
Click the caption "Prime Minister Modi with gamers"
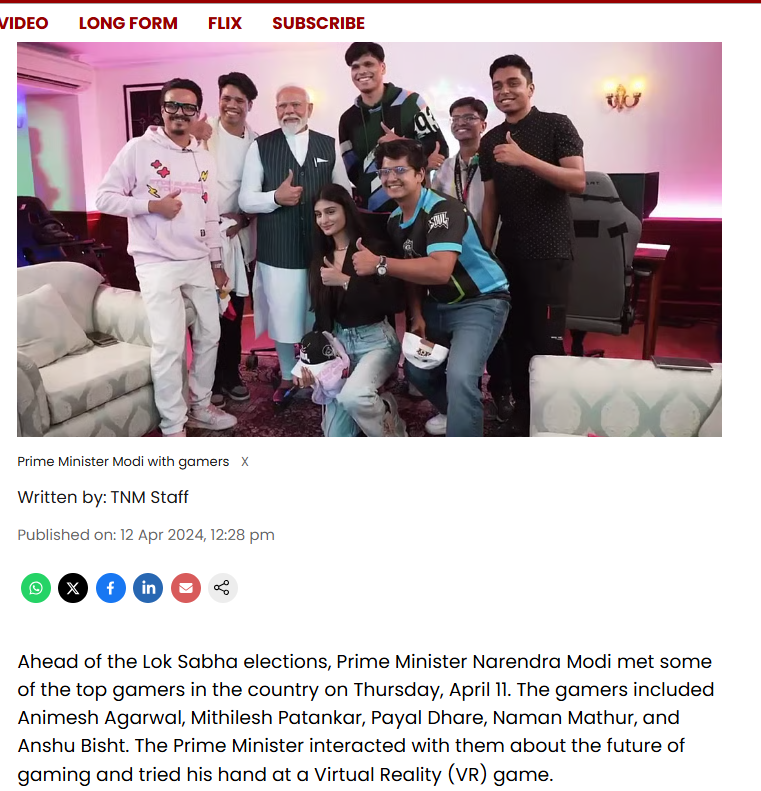tap(123, 462)
